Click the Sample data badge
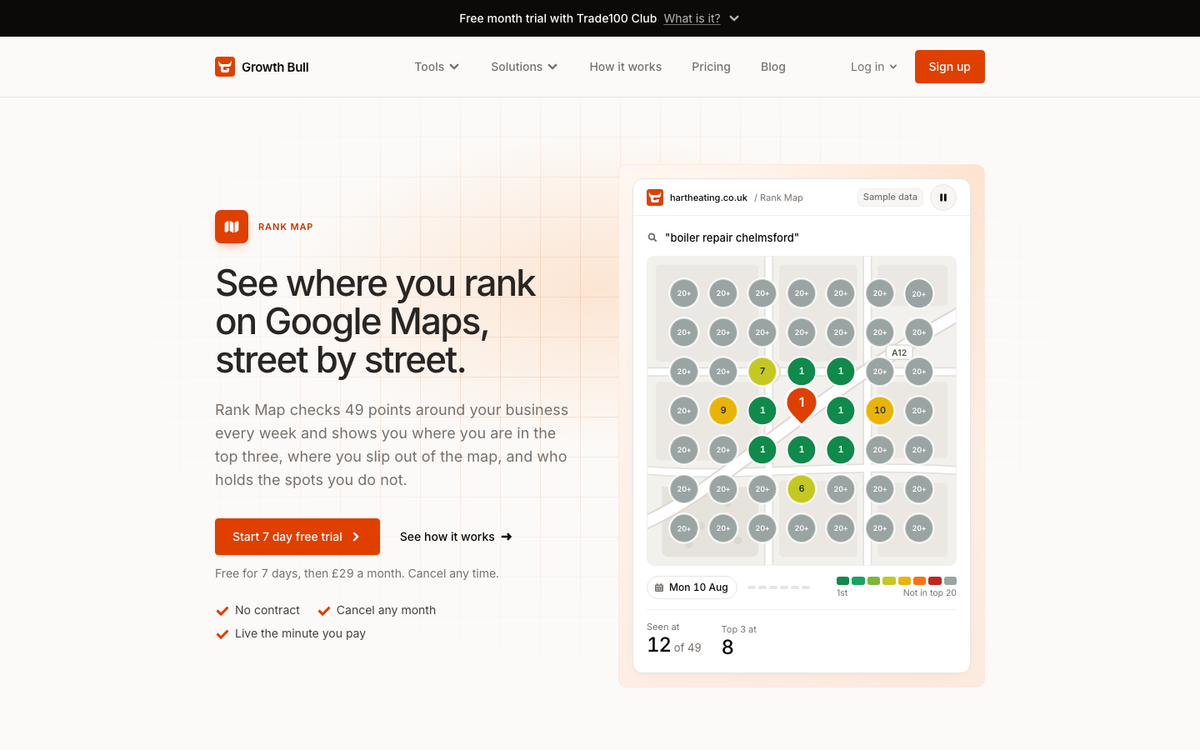Viewport: 1200px width, 750px height. click(890, 197)
